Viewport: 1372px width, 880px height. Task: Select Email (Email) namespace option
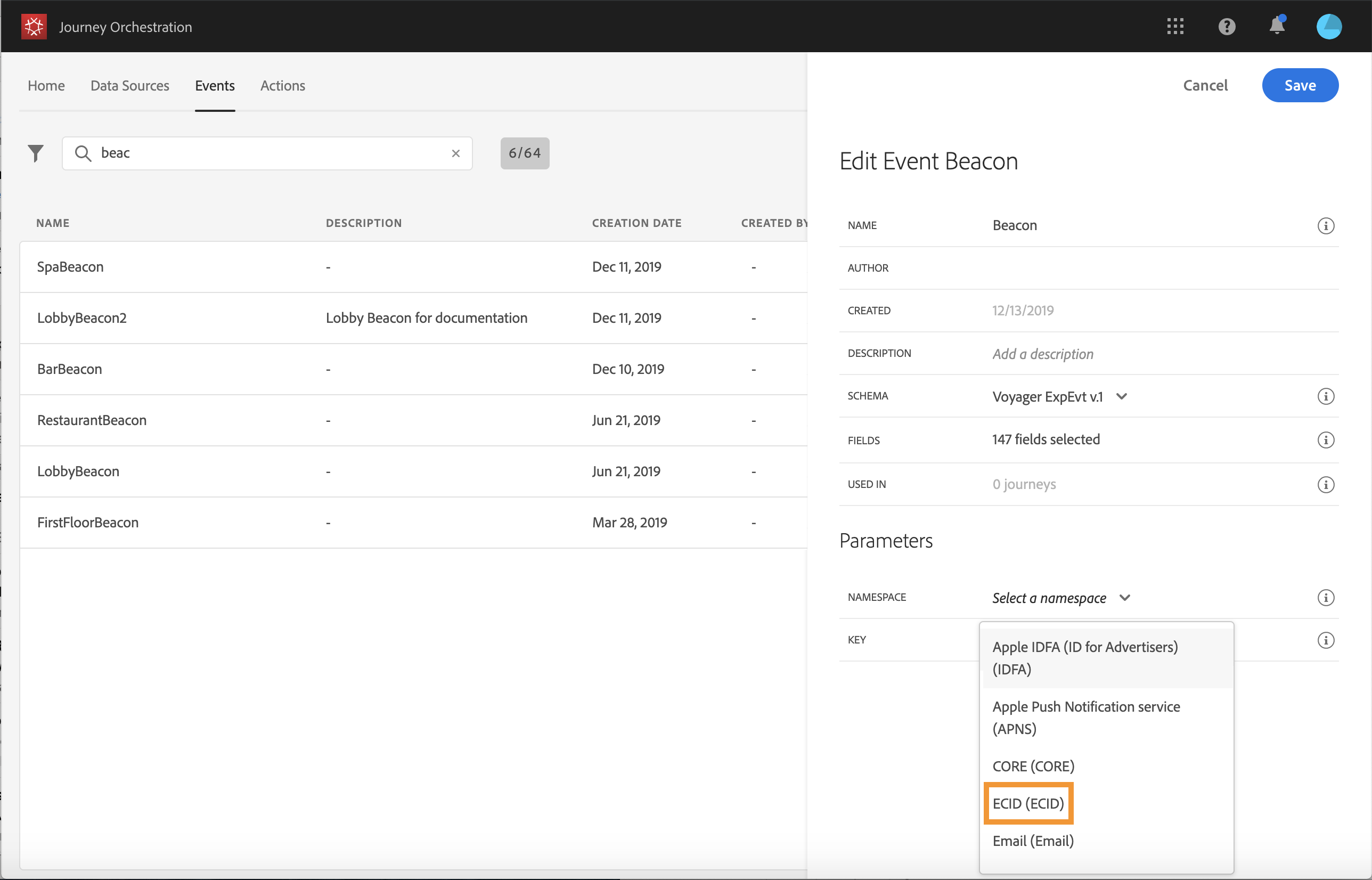click(1033, 841)
